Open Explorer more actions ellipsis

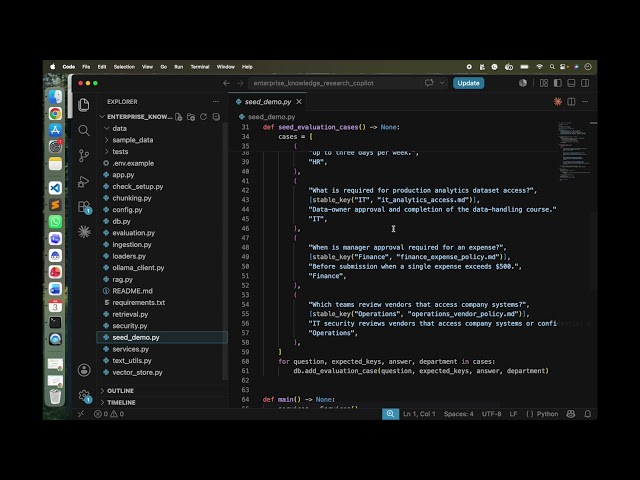(216, 102)
